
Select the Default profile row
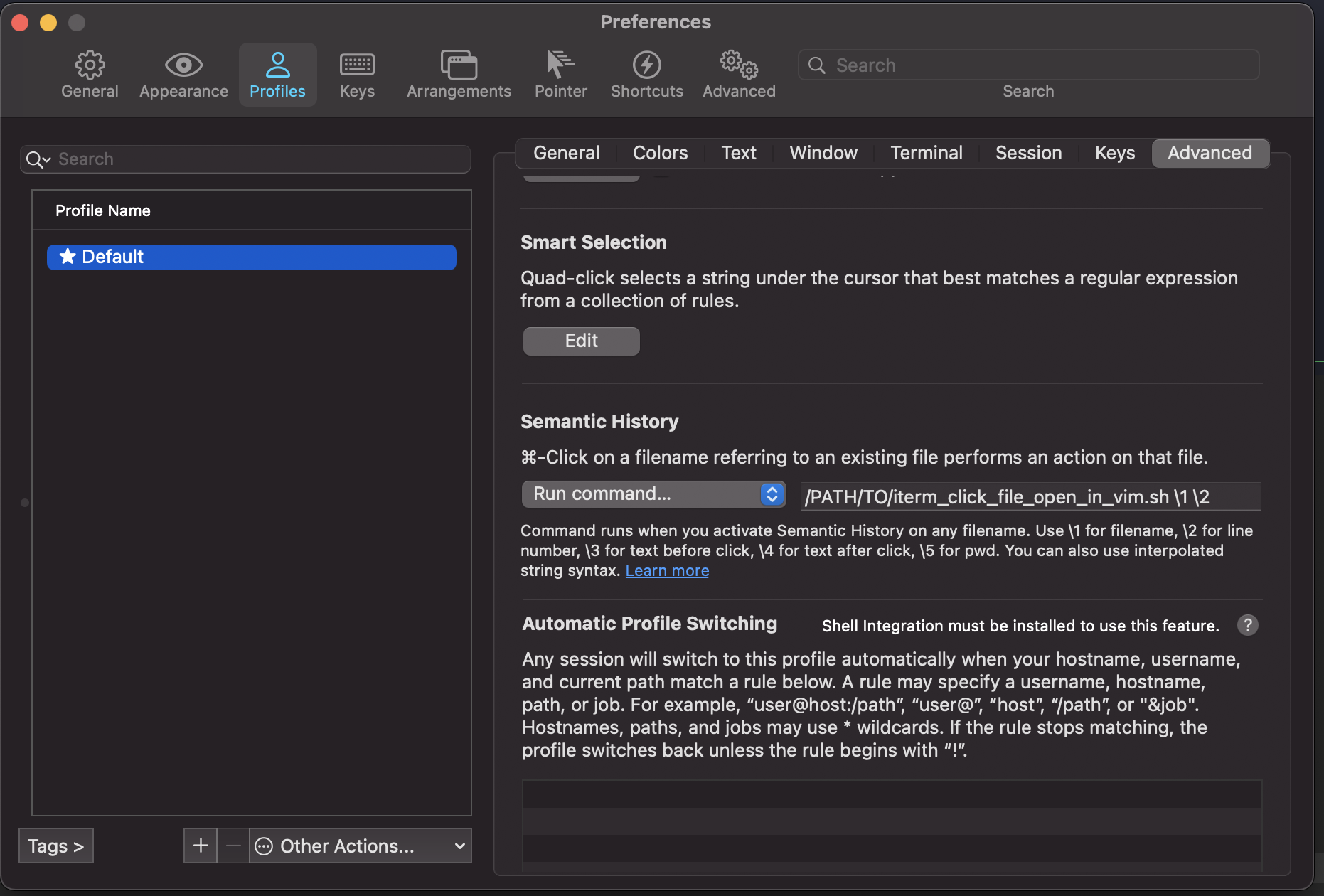click(x=252, y=257)
